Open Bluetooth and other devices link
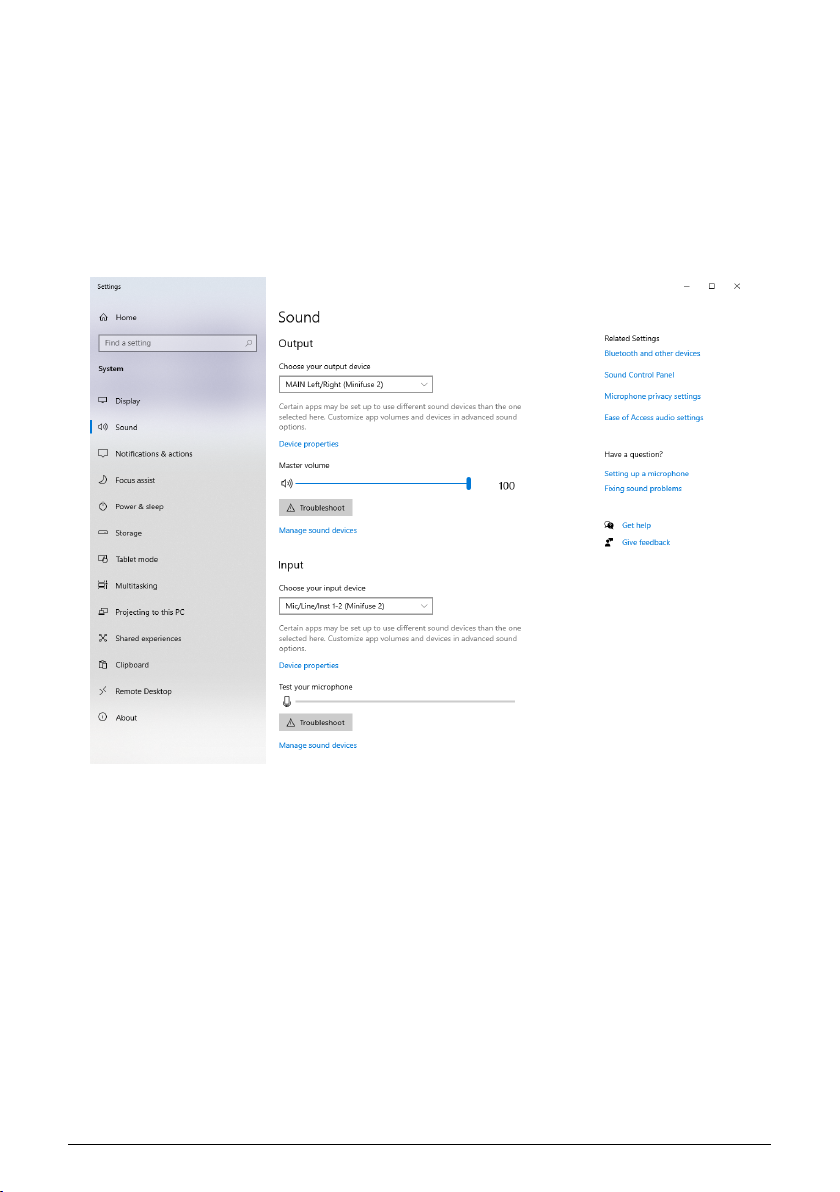 click(x=652, y=353)
